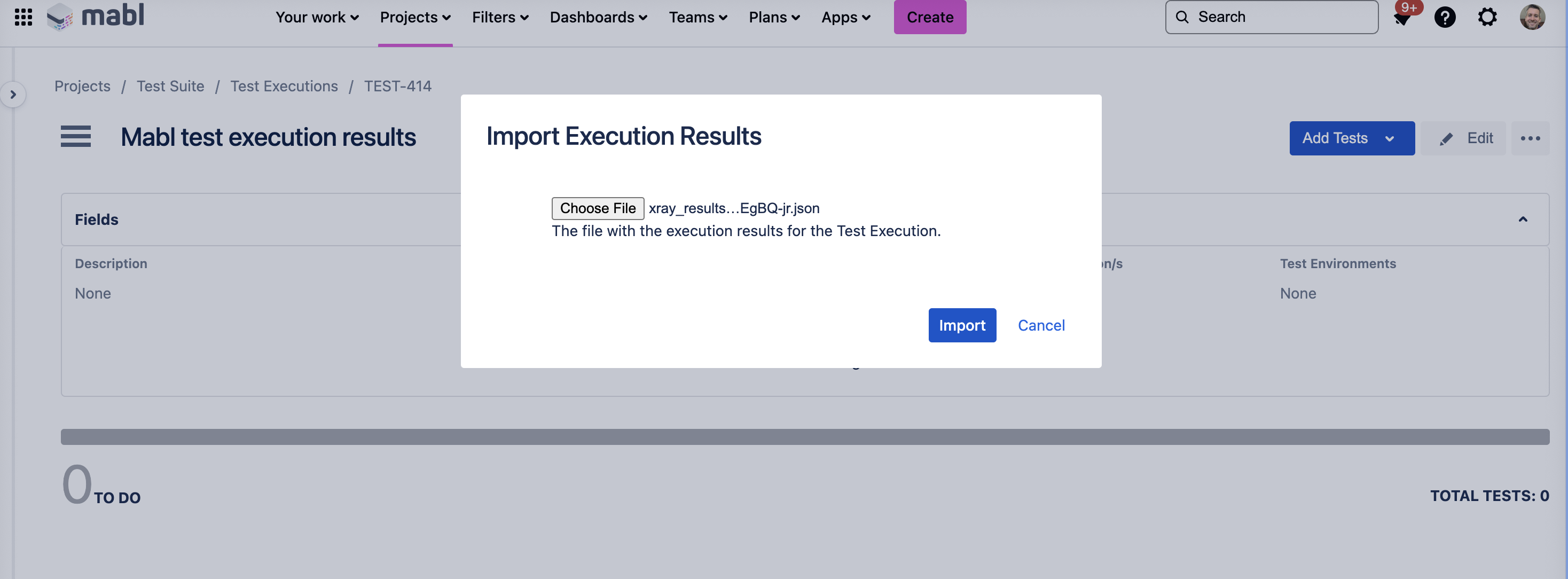Viewport: 1568px width, 579px height.
Task: Open the Plans dropdown menu
Action: [x=774, y=17]
